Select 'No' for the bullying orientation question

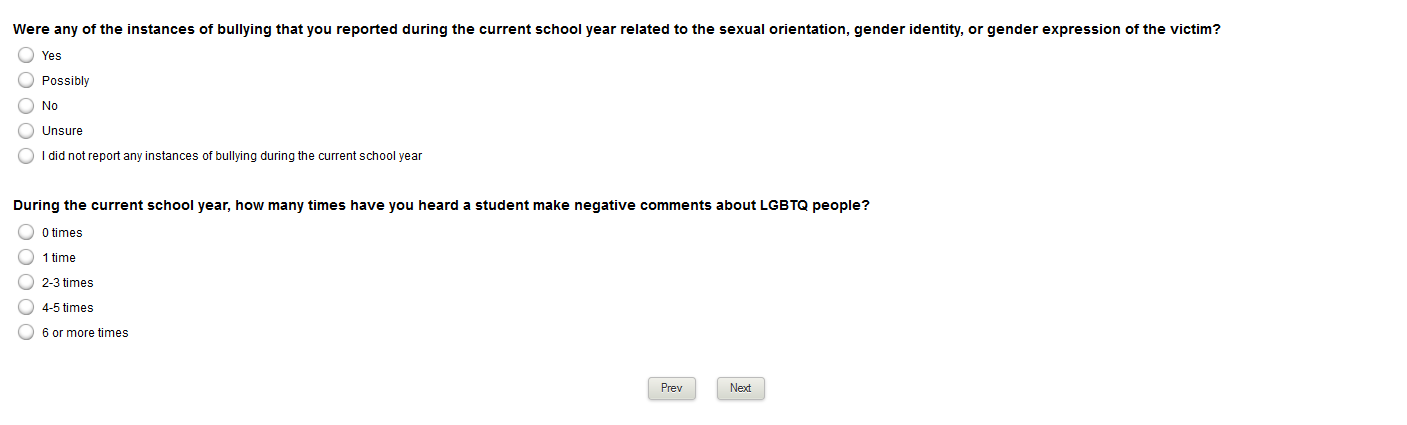click(x=26, y=106)
